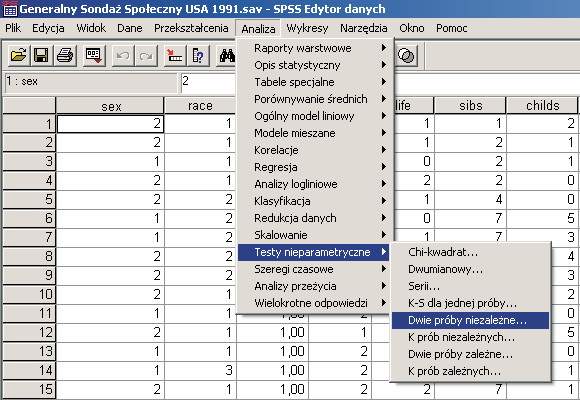580x400 pixels.
Task: Open the dialog recall toolbar icon
Action: click(94, 56)
